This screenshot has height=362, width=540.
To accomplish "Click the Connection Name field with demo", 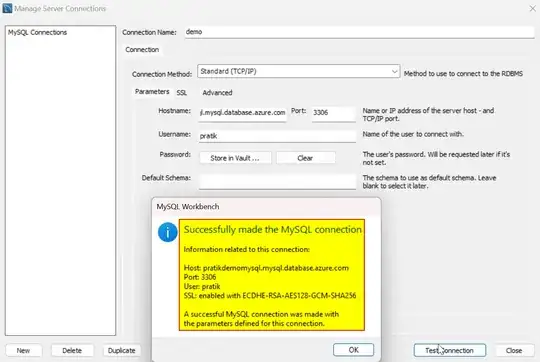I will click(x=359, y=32).
